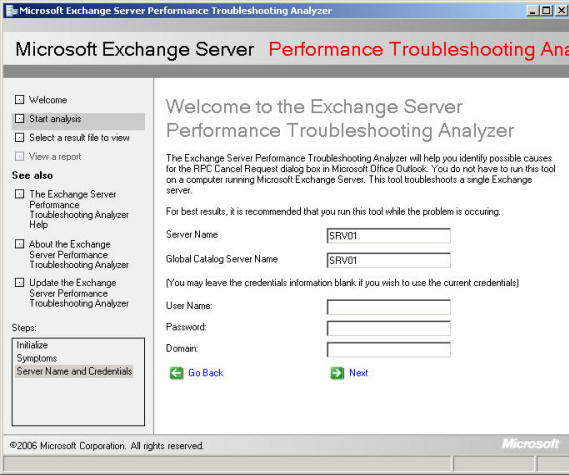
Task: Click the bullet icon beside Start analysis
Action: pyautogui.click(x=20, y=119)
